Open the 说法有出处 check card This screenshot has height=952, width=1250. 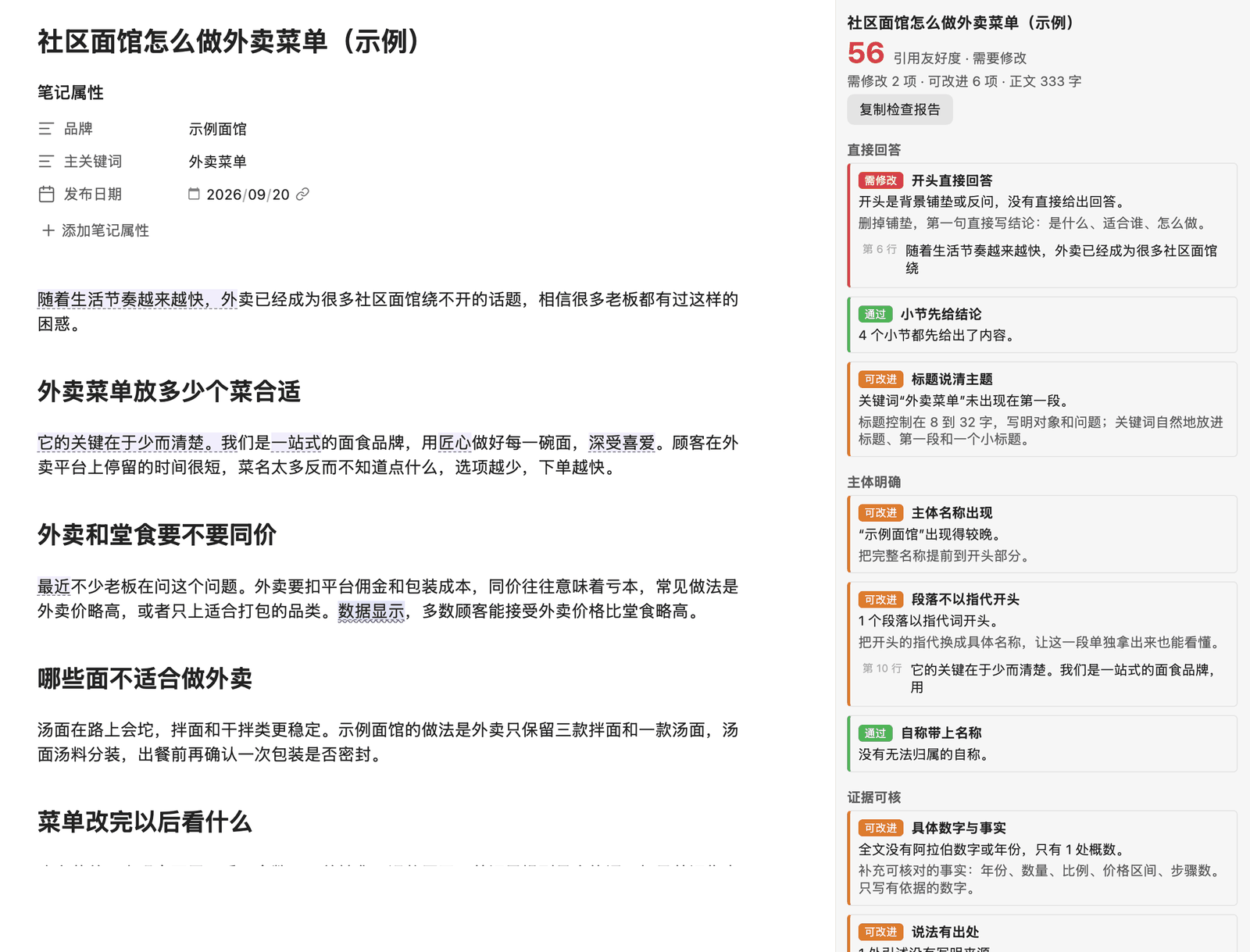1042,933
